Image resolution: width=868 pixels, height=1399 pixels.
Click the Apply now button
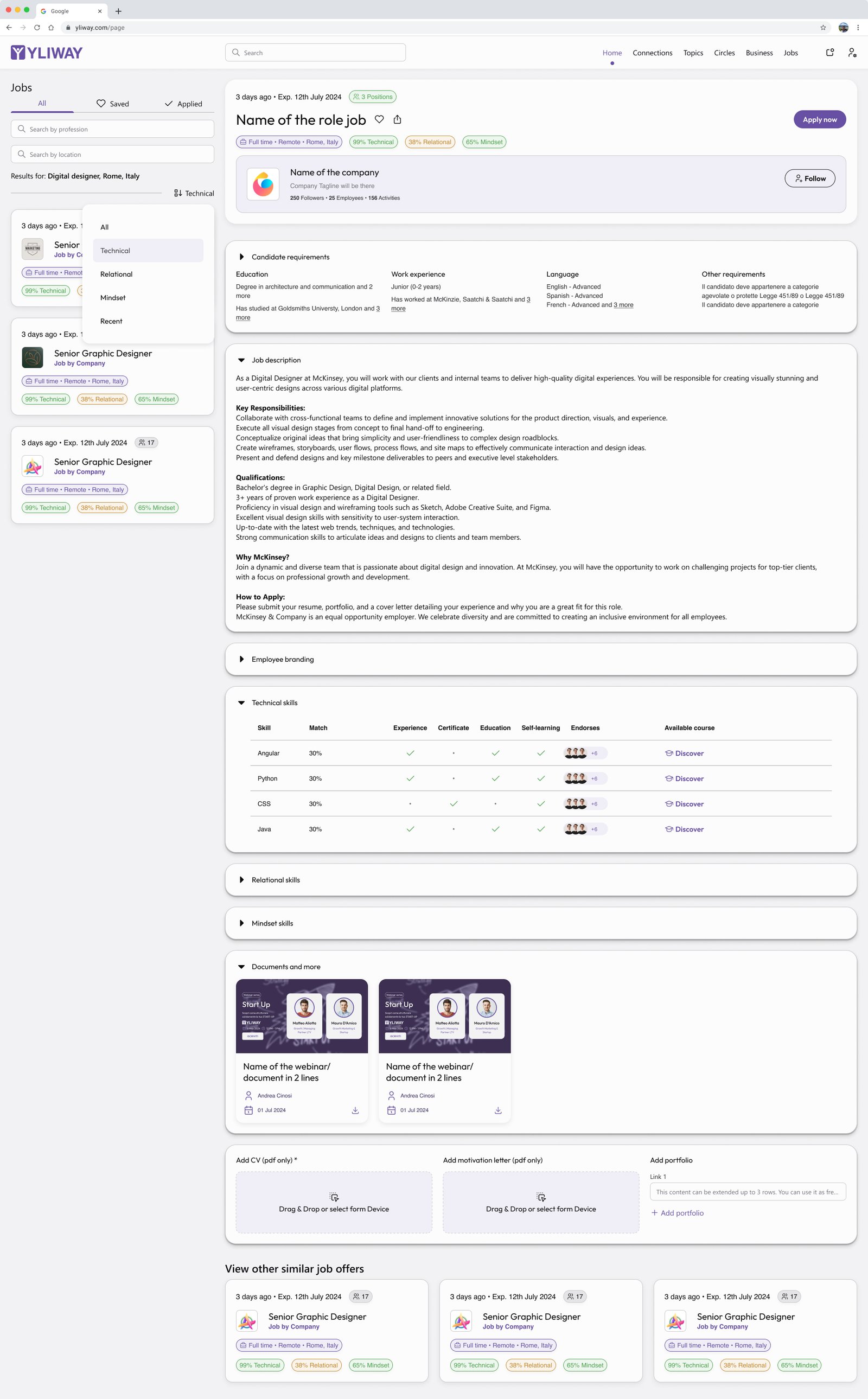tap(819, 119)
